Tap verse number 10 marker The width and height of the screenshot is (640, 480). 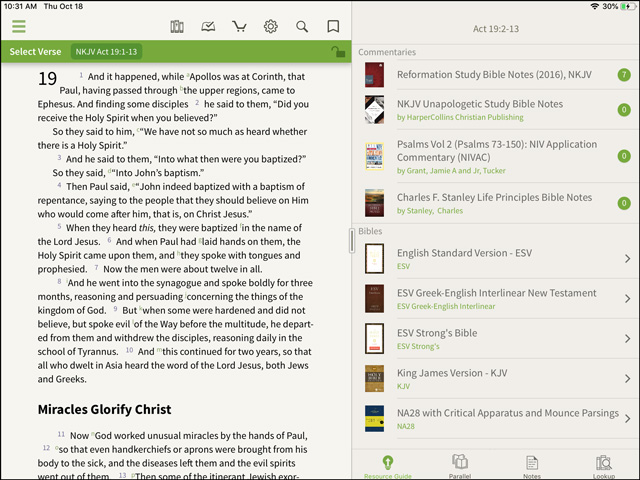coord(129,350)
